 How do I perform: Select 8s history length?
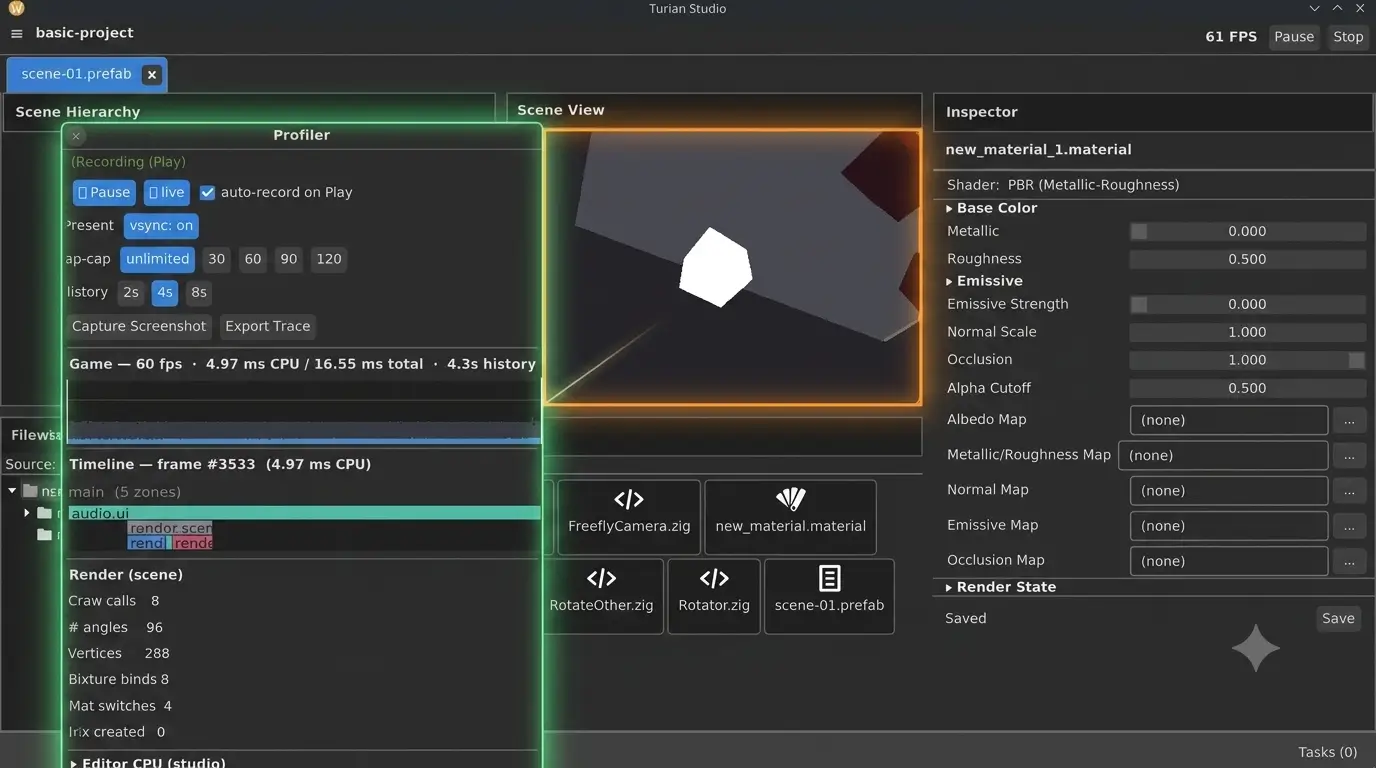coord(199,293)
